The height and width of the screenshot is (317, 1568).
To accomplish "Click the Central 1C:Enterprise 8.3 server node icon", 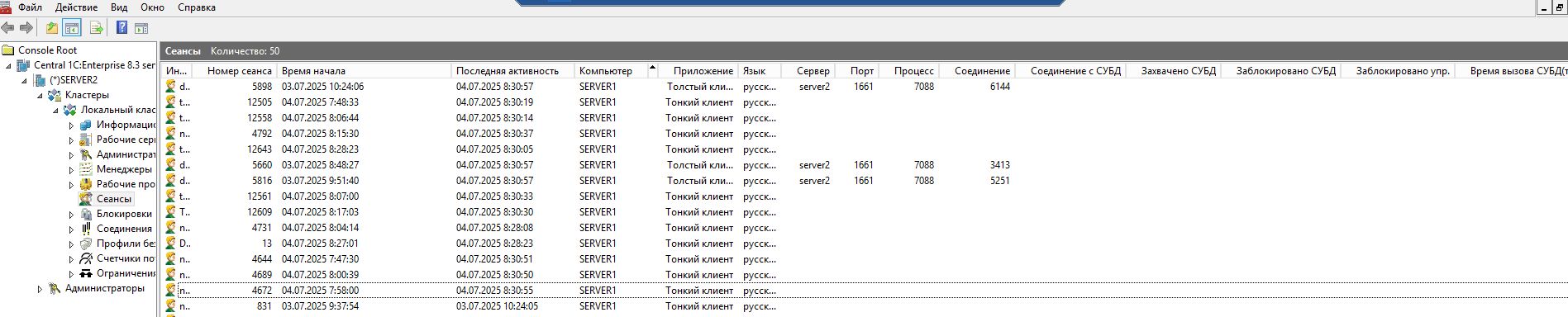I will [24, 65].
